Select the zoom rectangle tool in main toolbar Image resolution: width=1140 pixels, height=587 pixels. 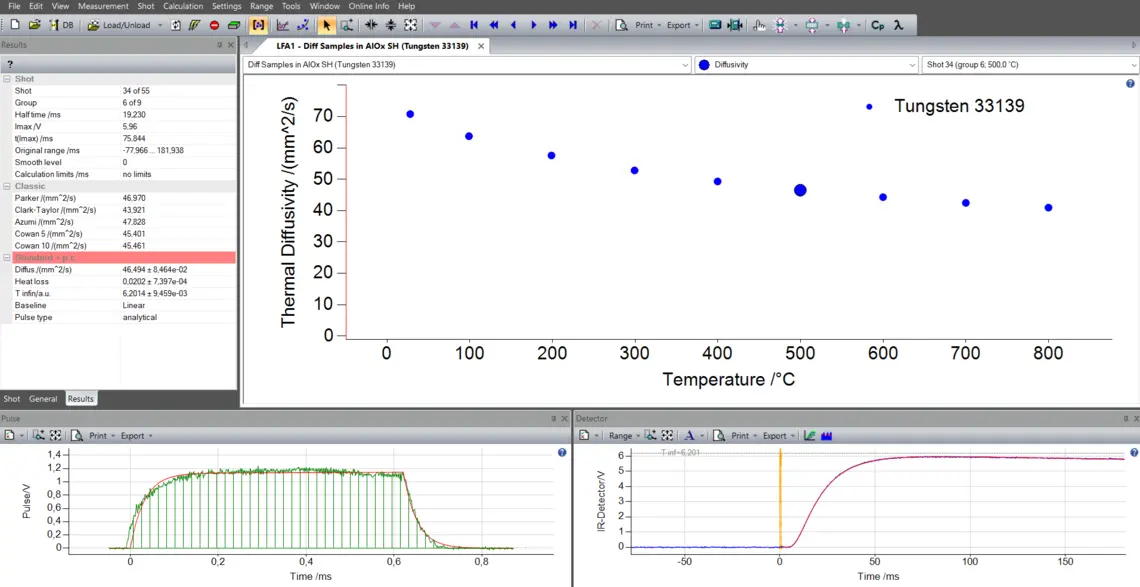click(x=346, y=25)
